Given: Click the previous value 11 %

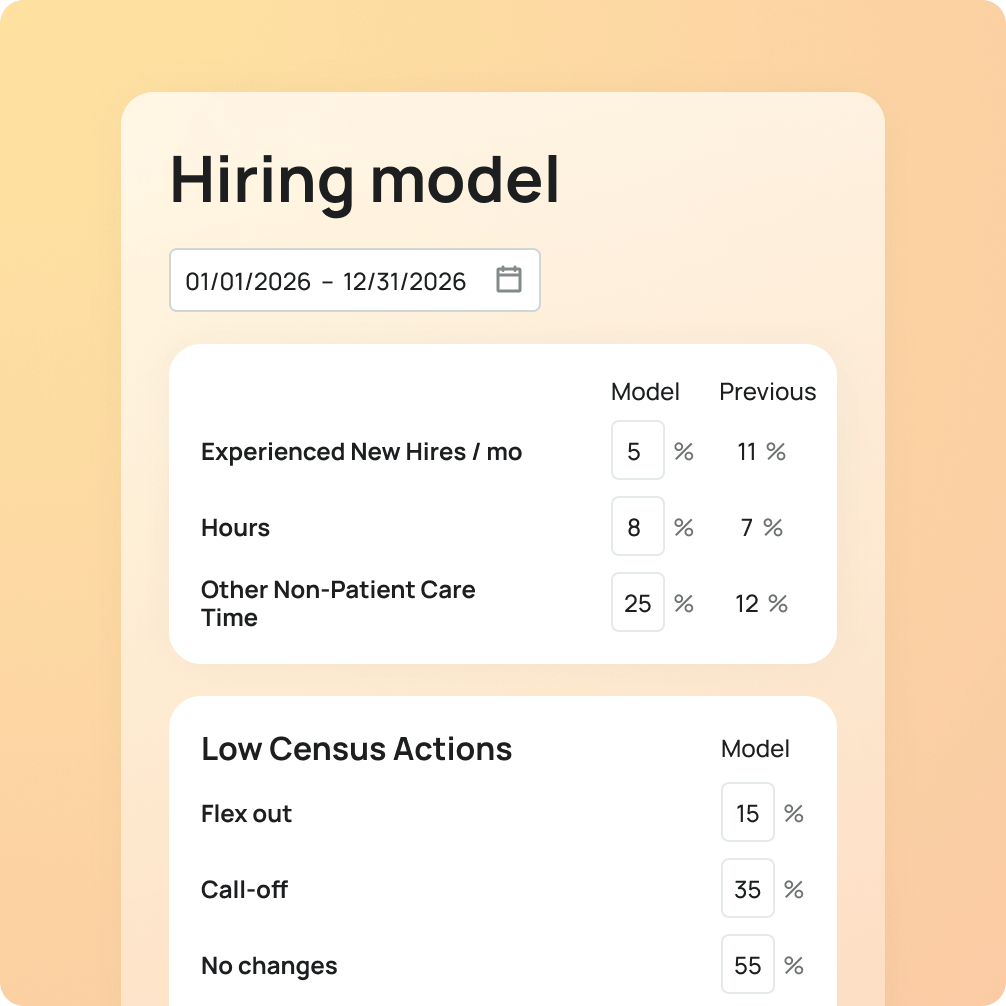Looking at the screenshot, I should click(762, 451).
